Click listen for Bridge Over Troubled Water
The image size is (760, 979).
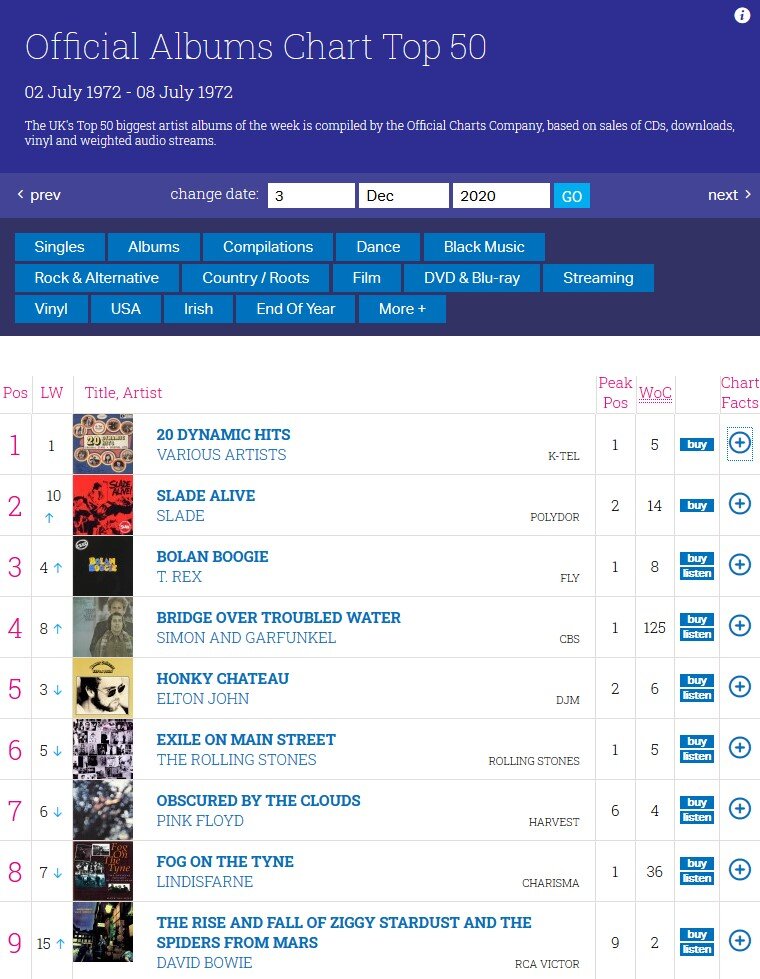(697, 634)
